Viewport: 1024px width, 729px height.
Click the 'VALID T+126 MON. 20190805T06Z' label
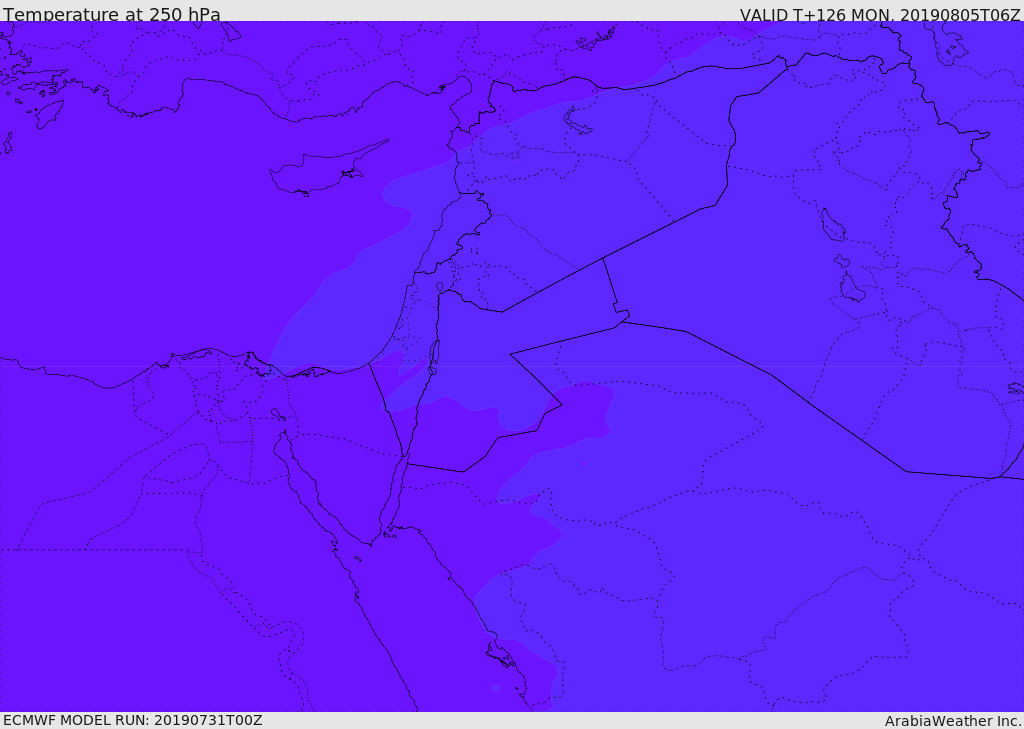tap(880, 14)
